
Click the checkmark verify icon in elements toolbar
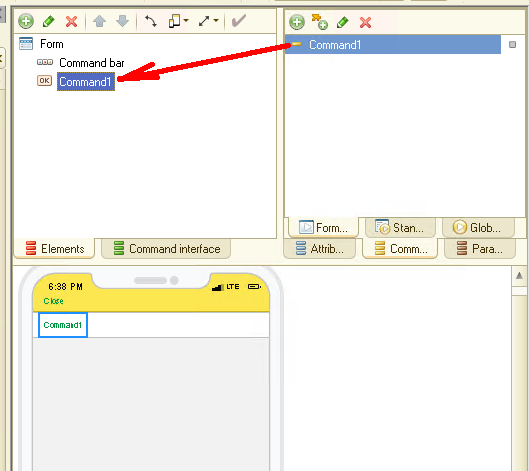click(x=239, y=21)
